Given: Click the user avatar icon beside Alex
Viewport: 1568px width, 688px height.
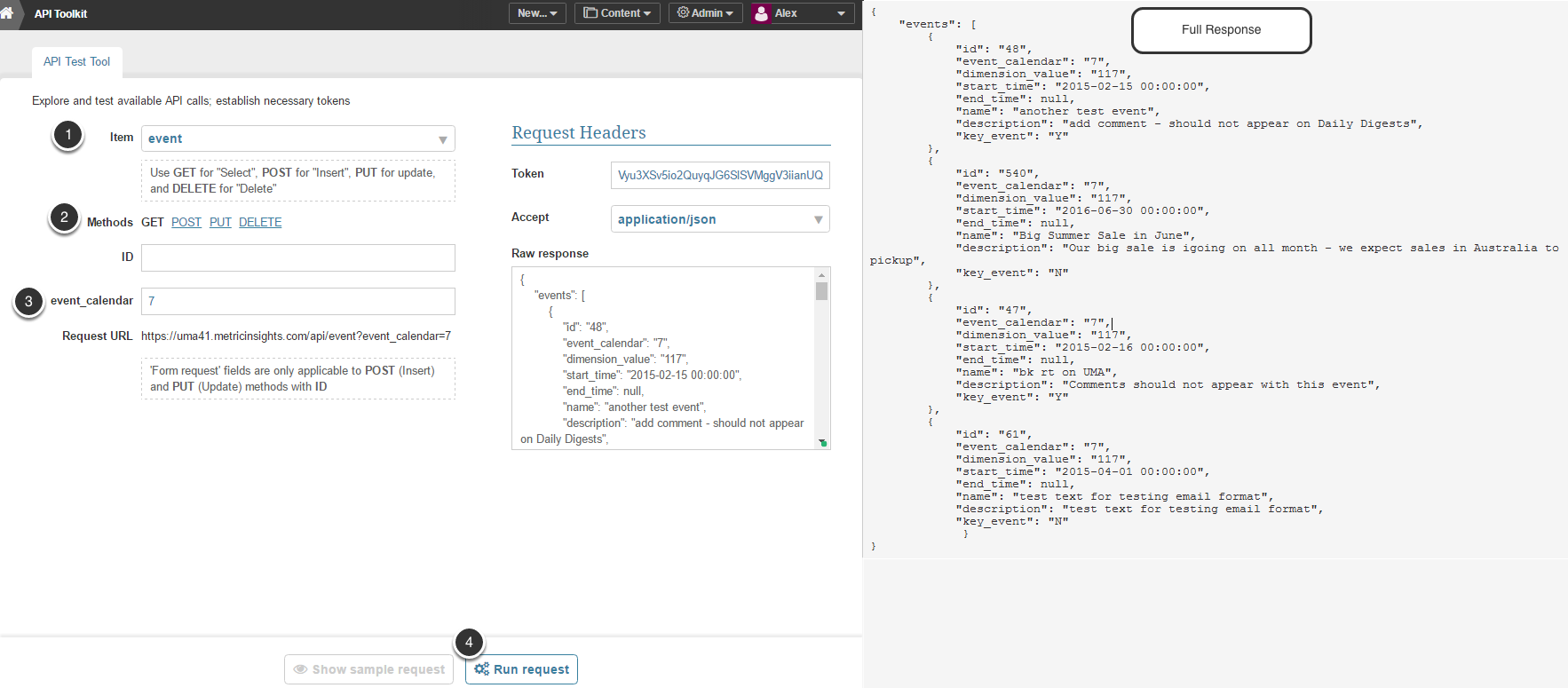Looking at the screenshot, I should (x=761, y=13).
